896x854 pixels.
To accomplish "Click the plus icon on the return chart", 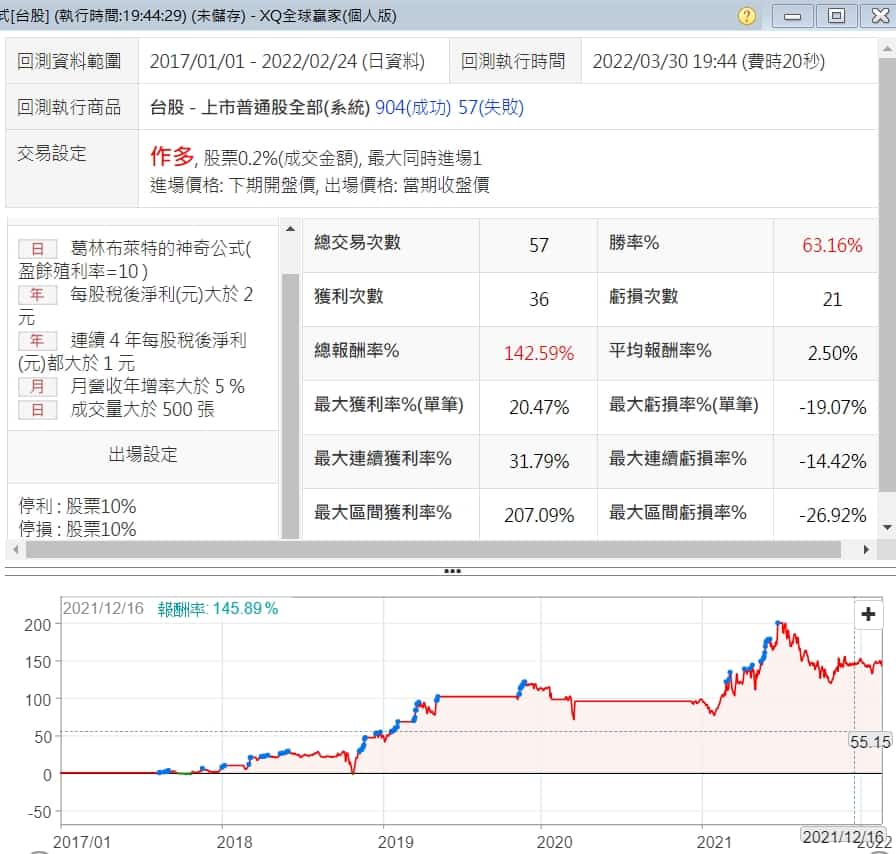I will pyautogui.click(x=868, y=614).
